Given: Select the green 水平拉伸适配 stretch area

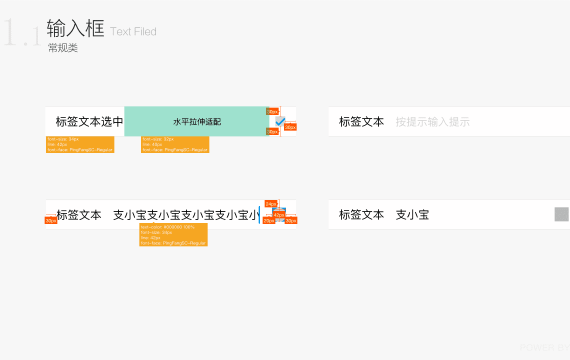Looking at the screenshot, I should pos(197,121).
